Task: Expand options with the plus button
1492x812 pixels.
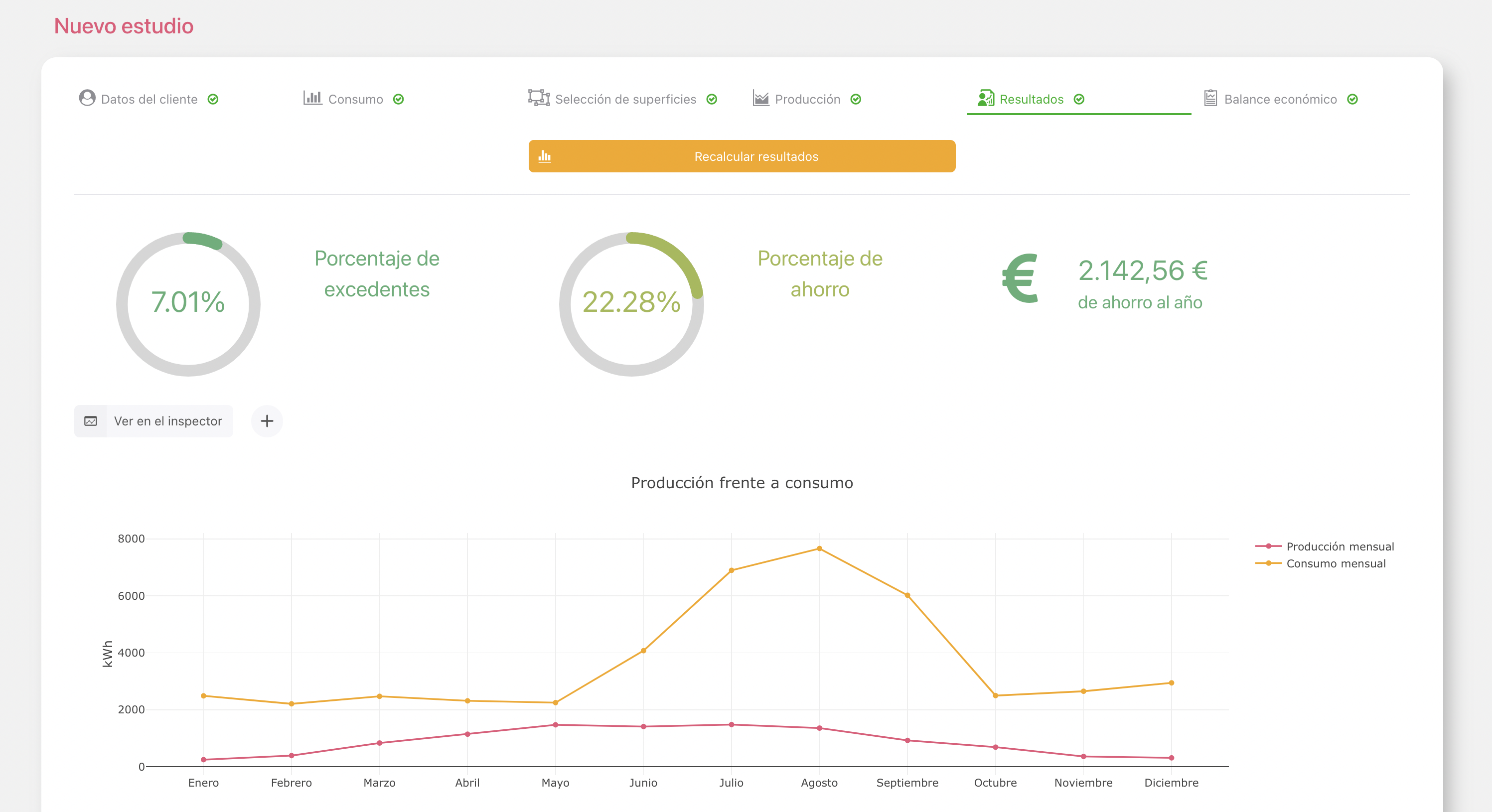Action: (x=267, y=421)
